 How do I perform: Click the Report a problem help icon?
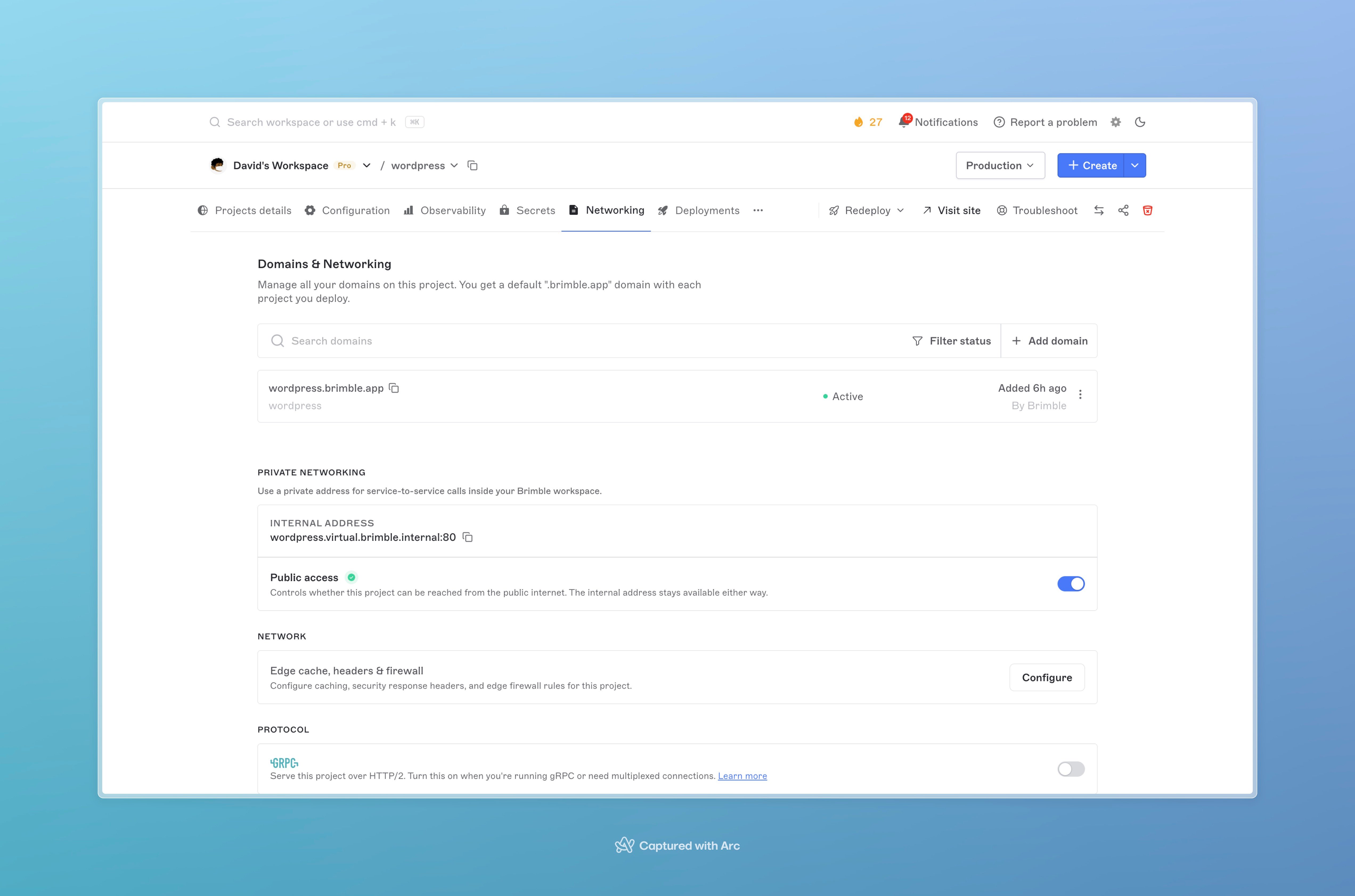(x=999, y=122)
